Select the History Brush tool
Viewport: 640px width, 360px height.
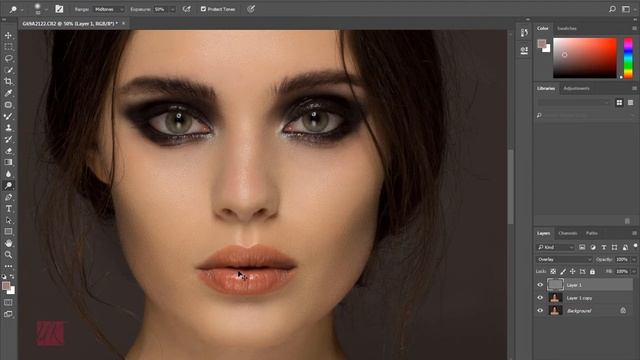[x=8, y=139]
